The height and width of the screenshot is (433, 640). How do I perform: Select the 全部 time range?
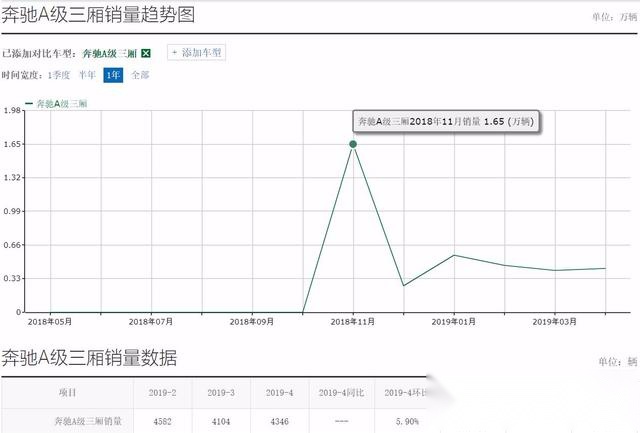(140, 75)
